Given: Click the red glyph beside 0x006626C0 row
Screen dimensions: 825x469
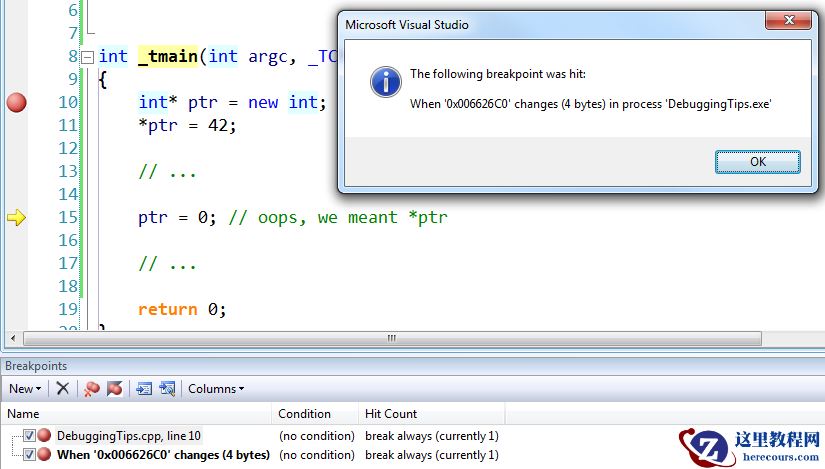Looking at the screenshot, I should point(45,454).
